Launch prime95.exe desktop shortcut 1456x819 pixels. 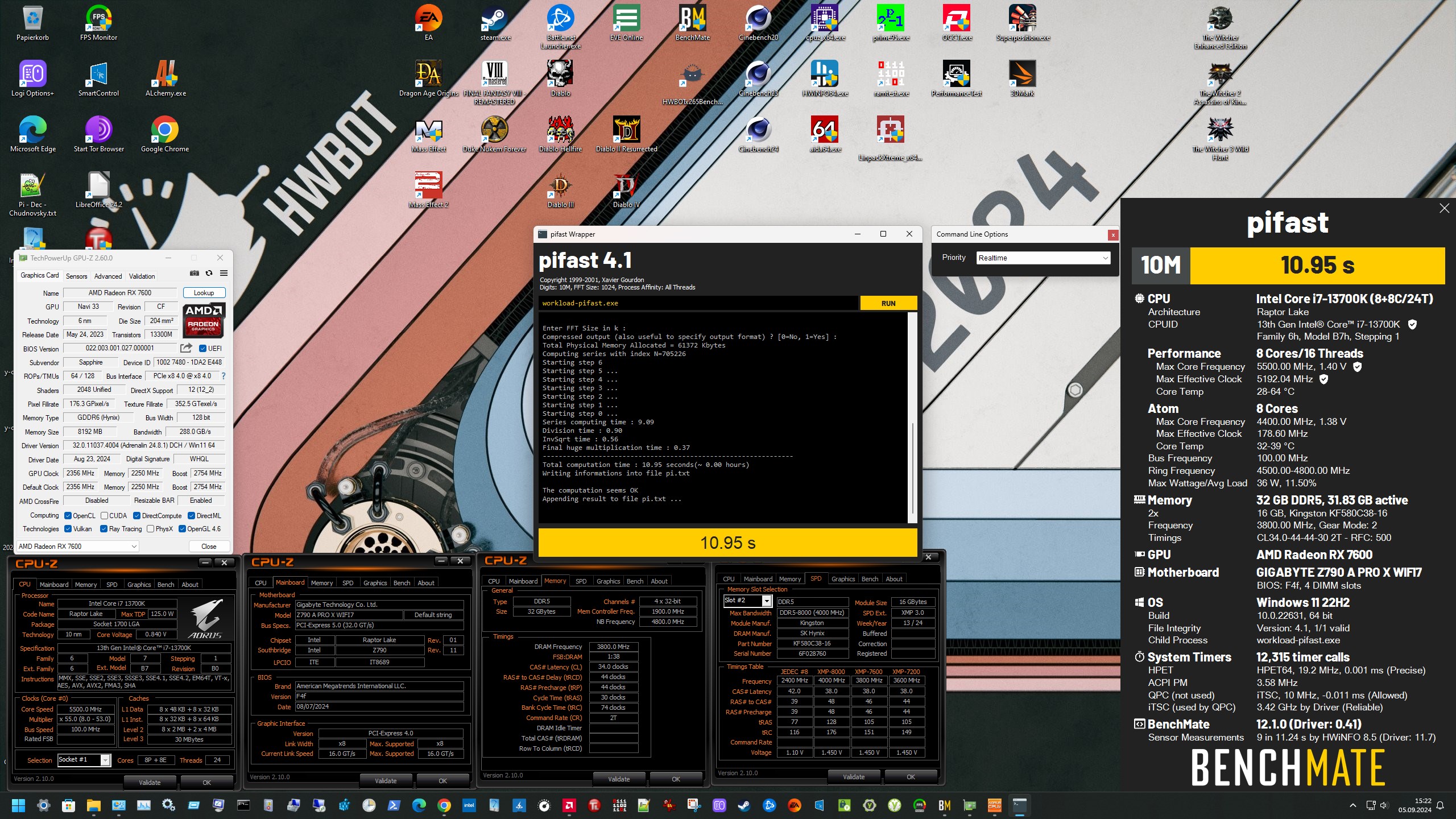pos(891,23)
